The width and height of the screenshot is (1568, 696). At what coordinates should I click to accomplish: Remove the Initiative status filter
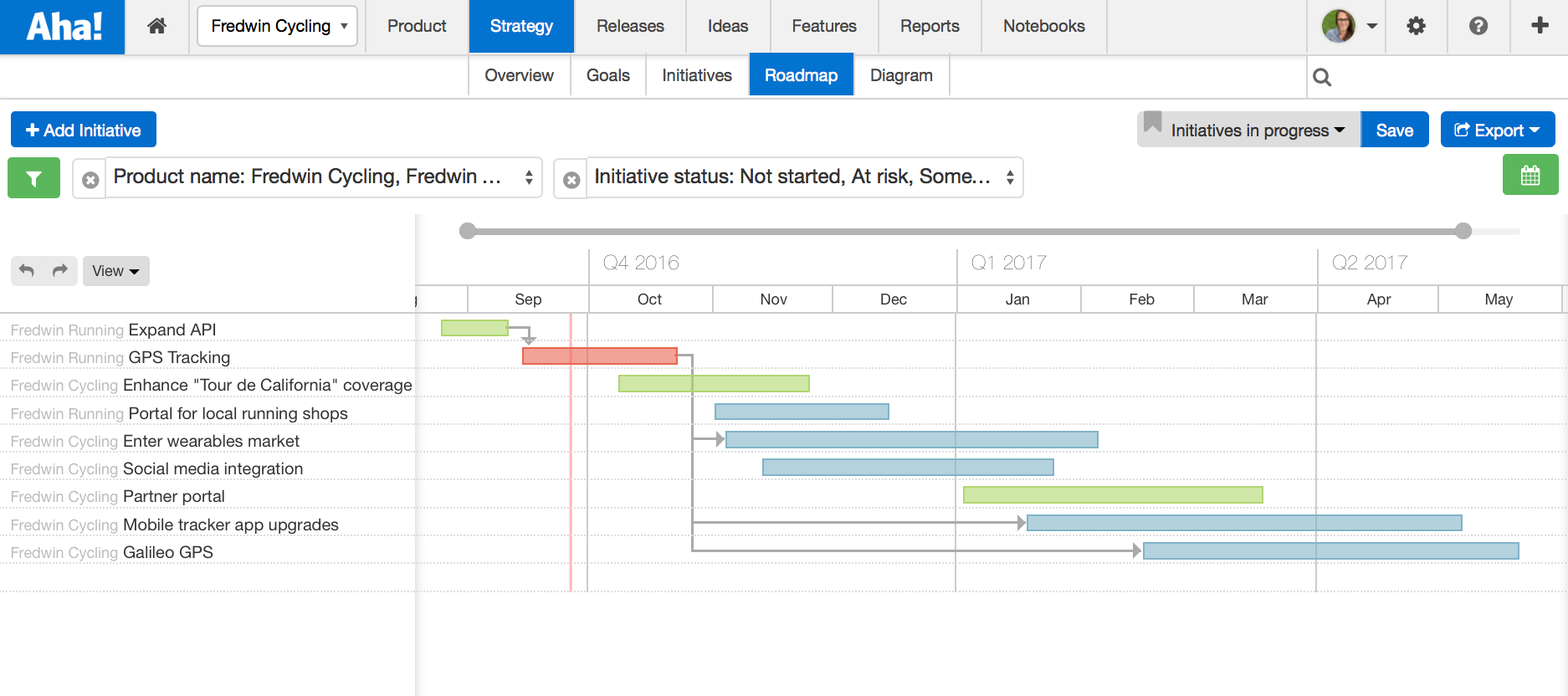[x=571, y=179]
